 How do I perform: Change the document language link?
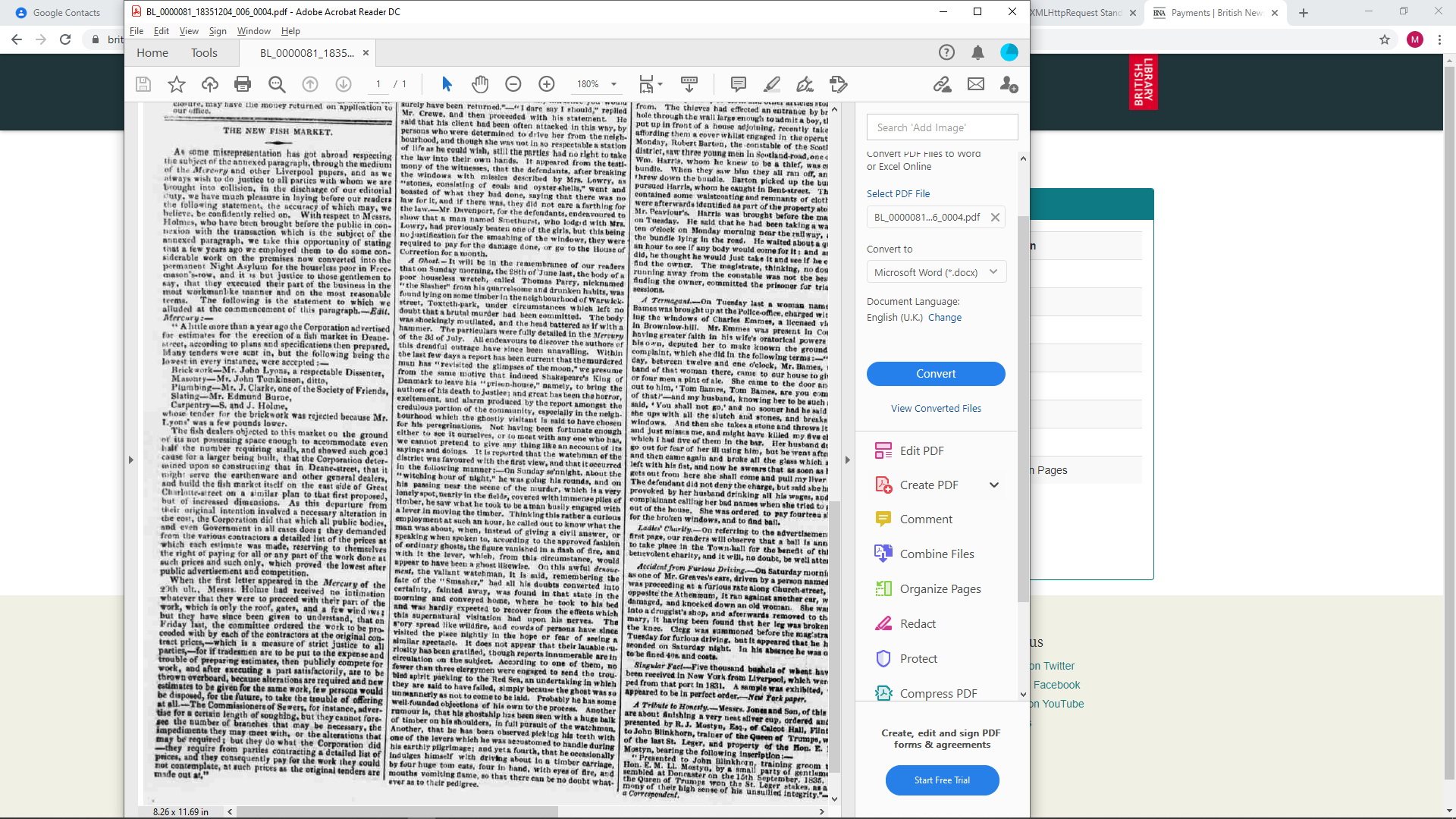pos(944,317)
